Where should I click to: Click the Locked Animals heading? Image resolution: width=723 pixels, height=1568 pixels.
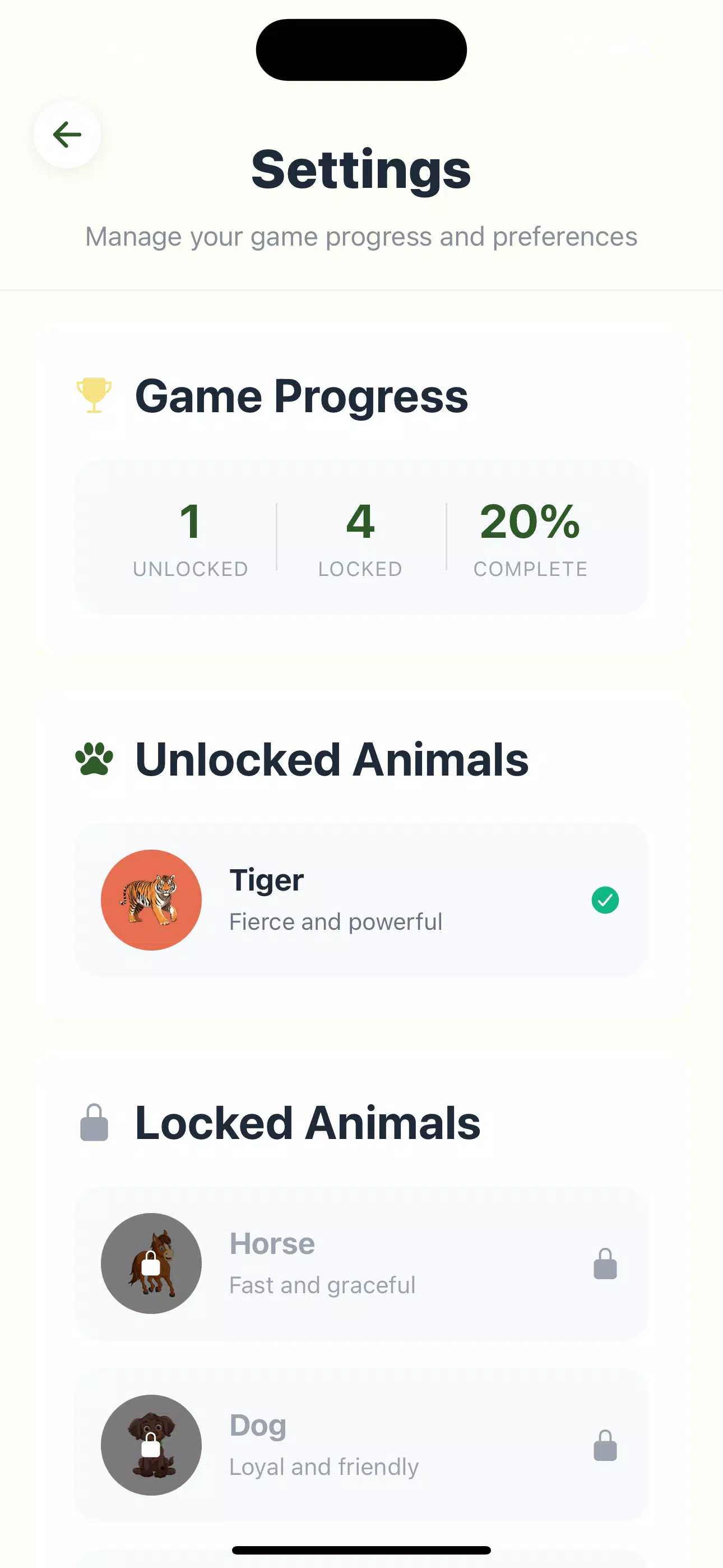tap(307, 1123)
